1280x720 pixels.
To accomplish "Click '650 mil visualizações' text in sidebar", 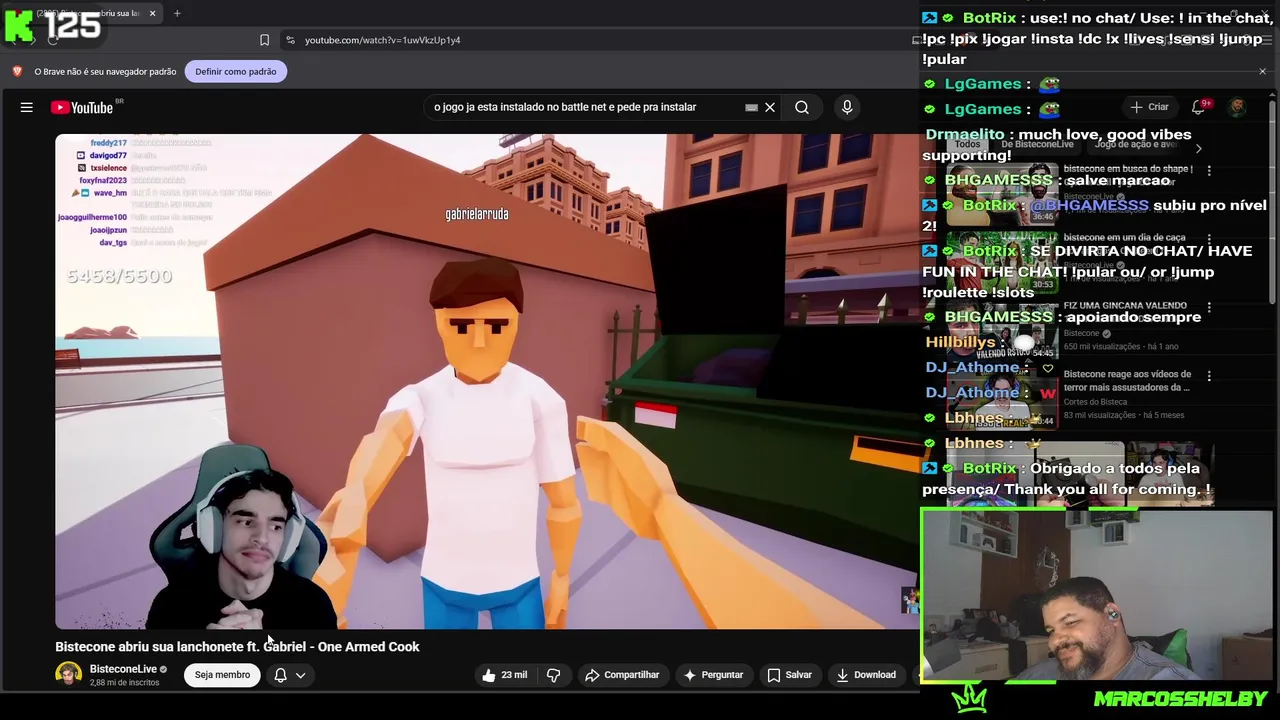I will [1102, 347].
